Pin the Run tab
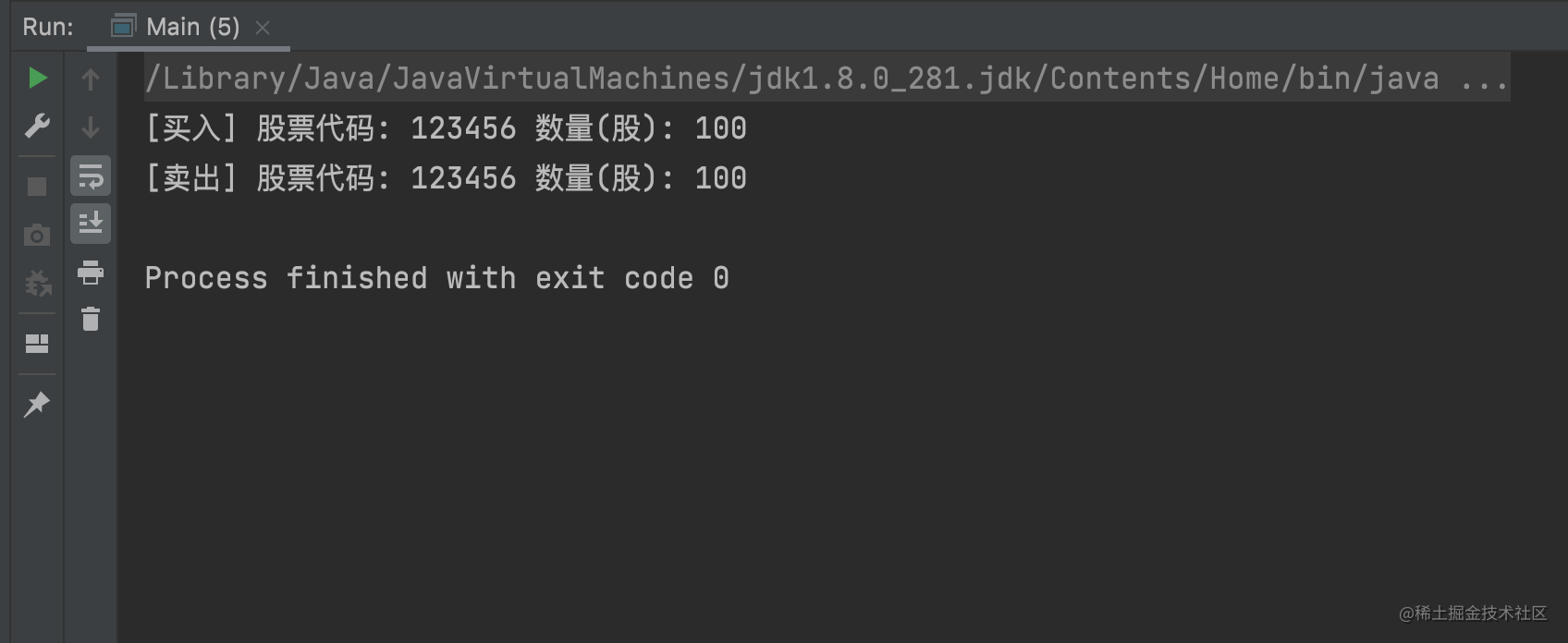 click(37, 404)
